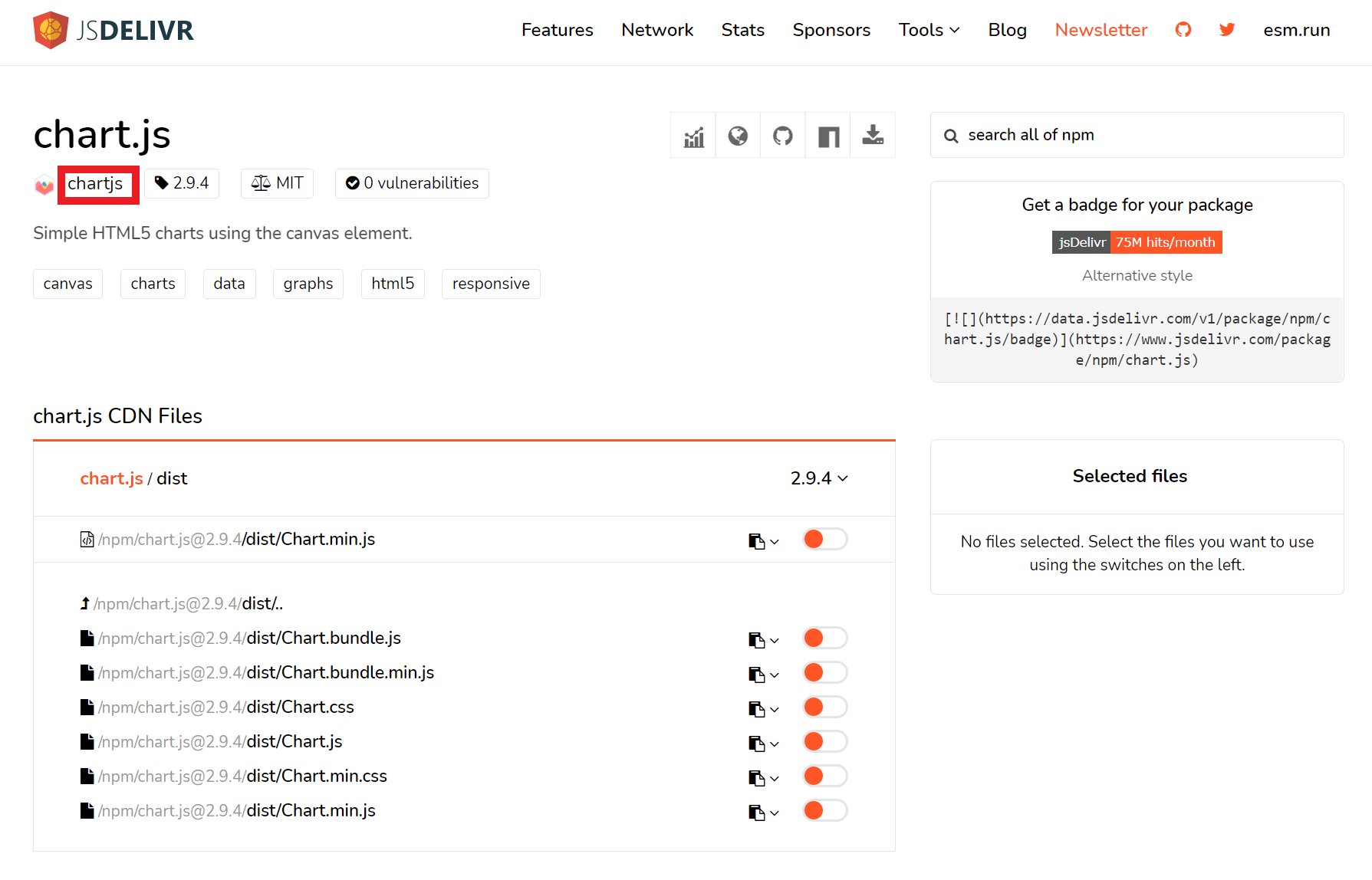Screen dimensions: 1372x880
Task: Copy URL icon for Chart.css
Action: click(x=756, y=709)
